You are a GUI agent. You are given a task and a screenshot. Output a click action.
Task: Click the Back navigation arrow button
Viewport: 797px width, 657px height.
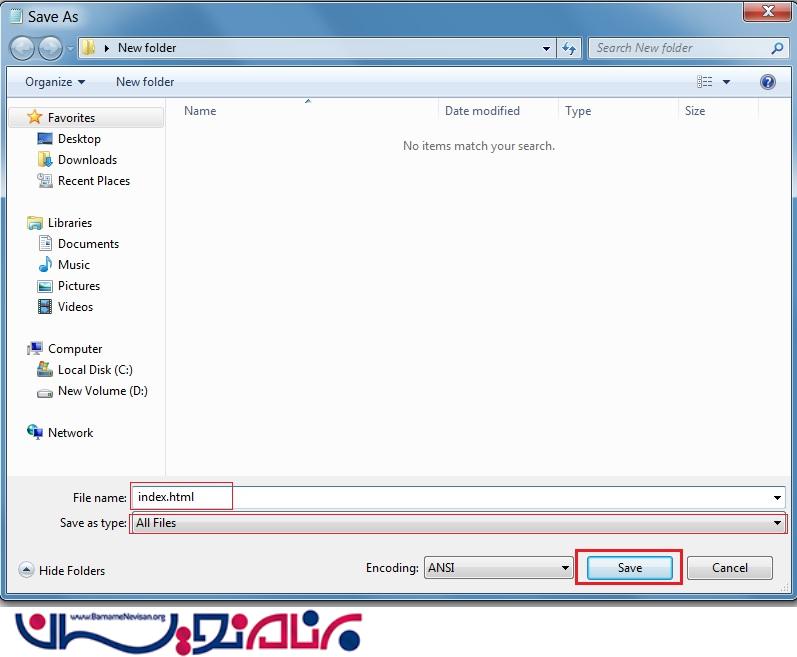pyautogui.click(x=22, y=48)
